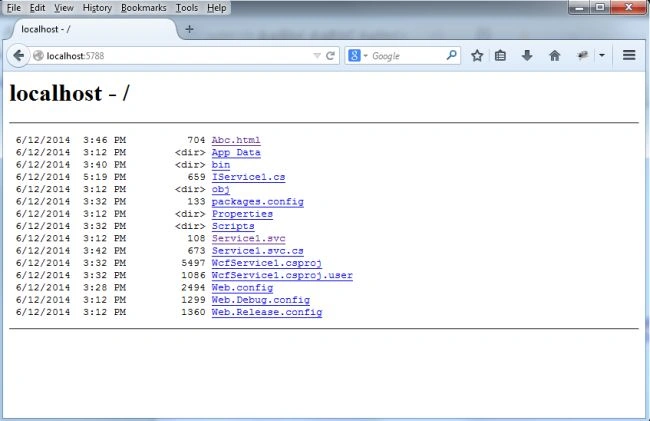The width and height of the screenshot is (650, 421).
Task: Open the hamburger menu button
Action: pos(629,56)
